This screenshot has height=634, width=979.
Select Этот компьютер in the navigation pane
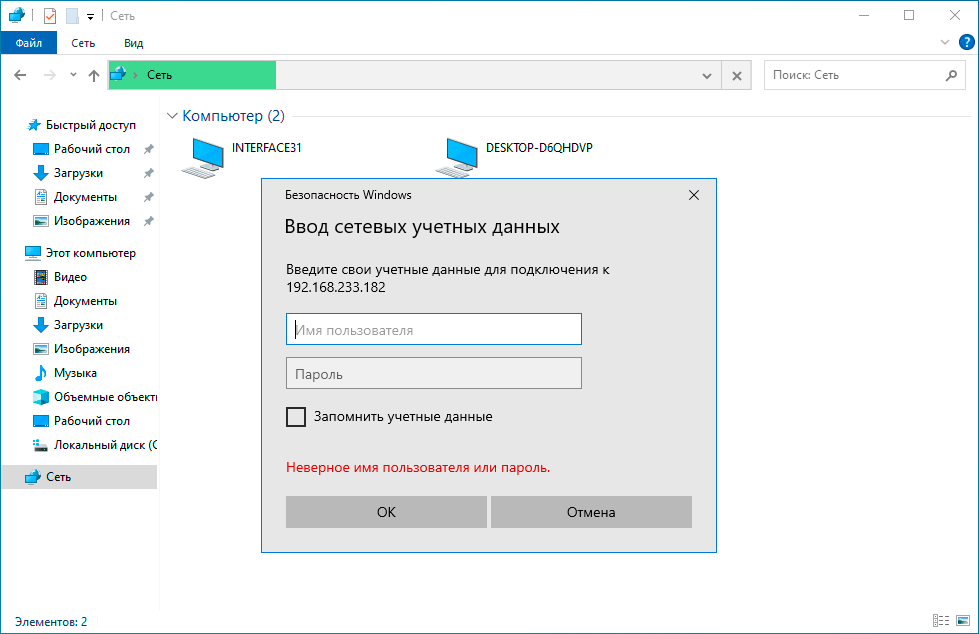click(x=91, y=253)
